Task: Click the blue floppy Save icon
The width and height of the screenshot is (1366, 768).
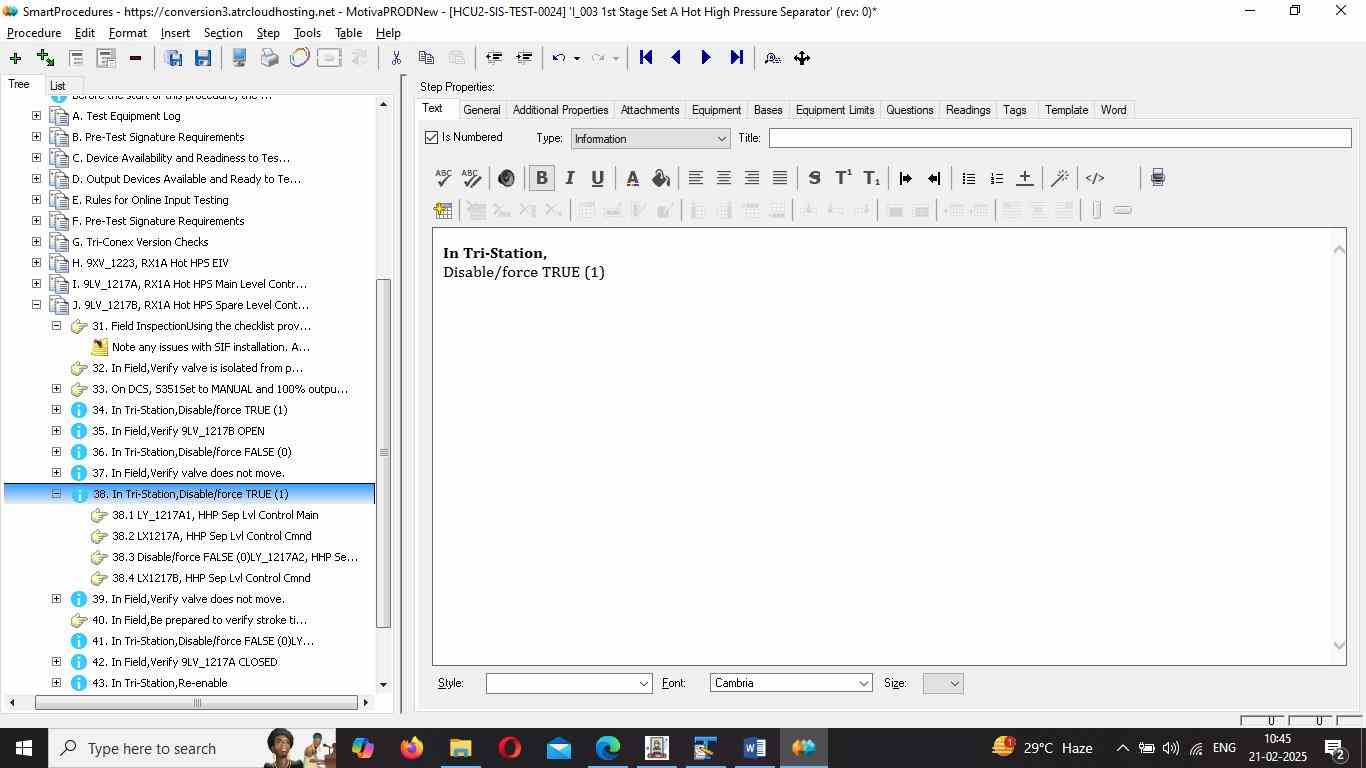Action: click(203, 58)
